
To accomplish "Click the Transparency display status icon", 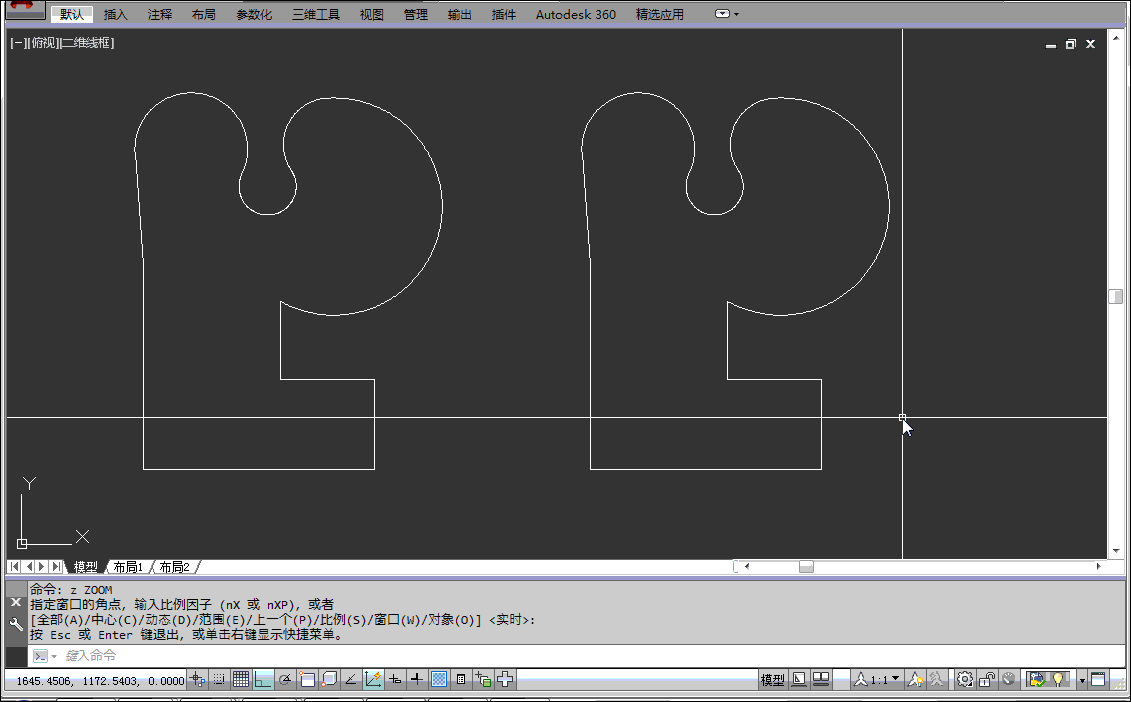I will pos(439,679).
